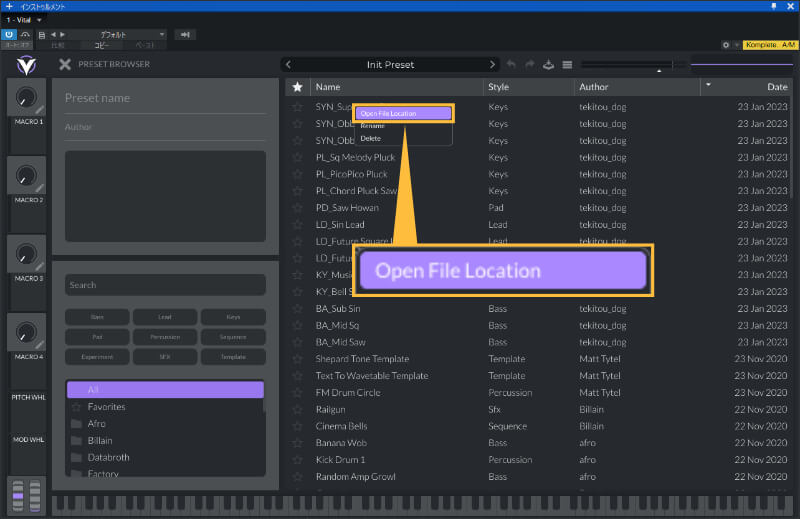Go to the previous preset with left chevron
The height and width of the screenshot is (519, 800).
click(288, 65)
